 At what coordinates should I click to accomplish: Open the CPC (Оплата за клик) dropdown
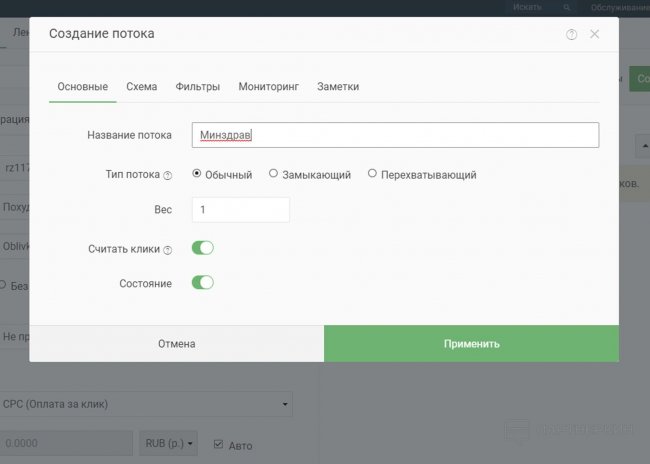[x=146, y=404]
